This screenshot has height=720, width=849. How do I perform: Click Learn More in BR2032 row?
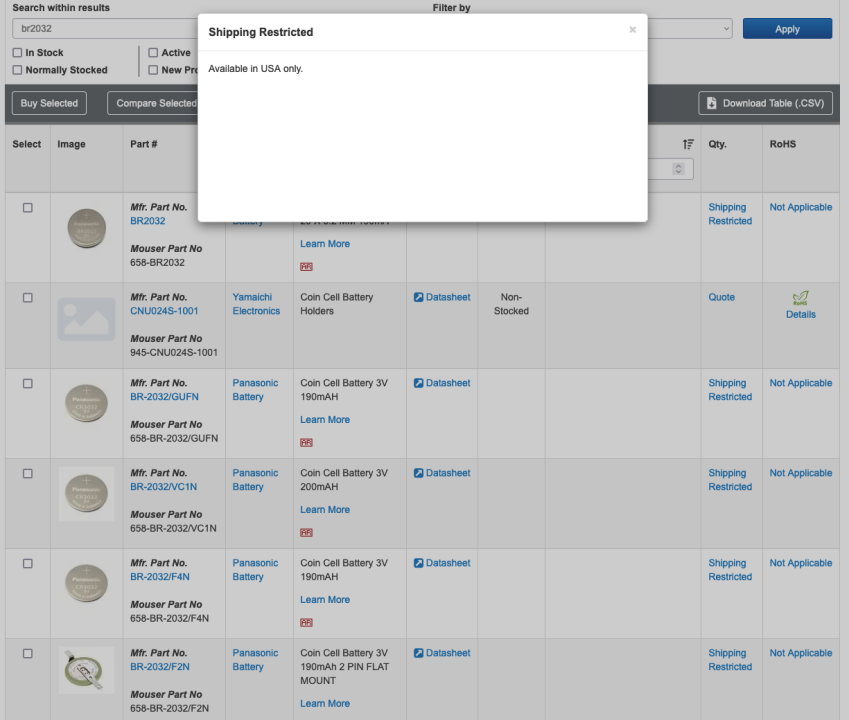(x=325, y=244)
